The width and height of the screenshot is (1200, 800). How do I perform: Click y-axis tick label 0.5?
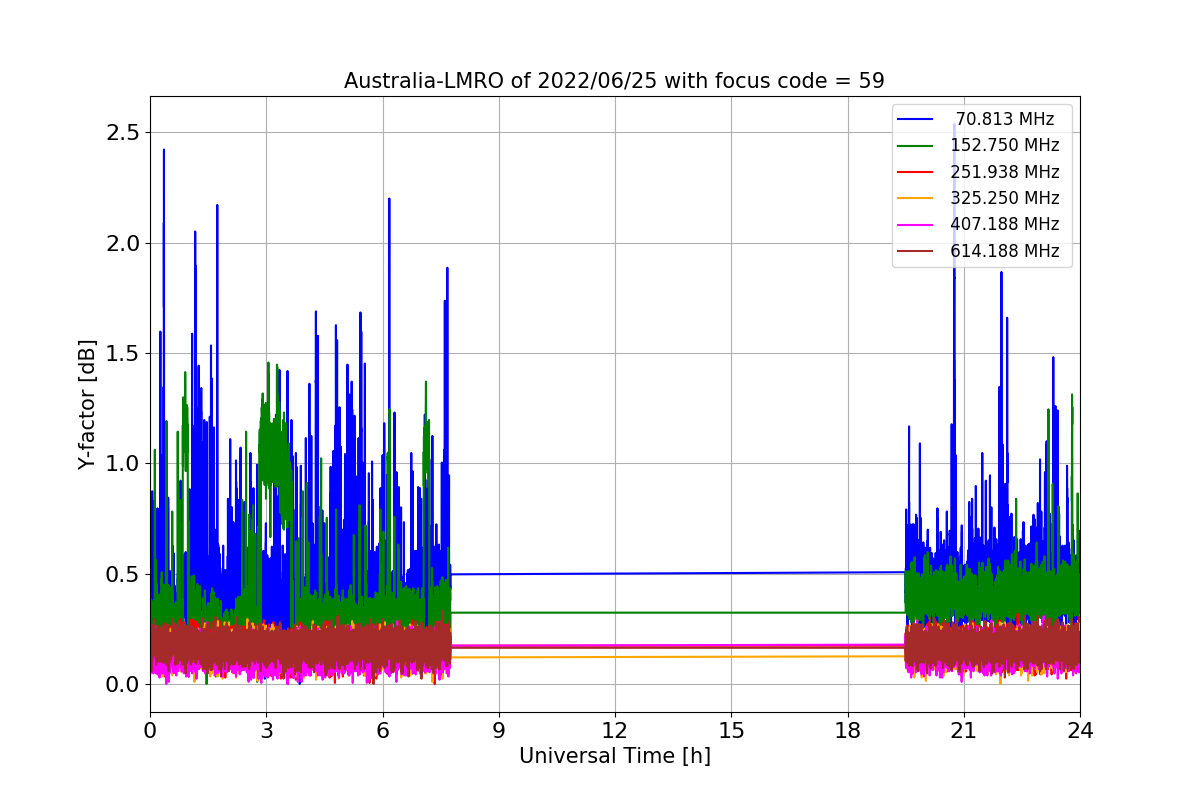click(x=124, y=575)
